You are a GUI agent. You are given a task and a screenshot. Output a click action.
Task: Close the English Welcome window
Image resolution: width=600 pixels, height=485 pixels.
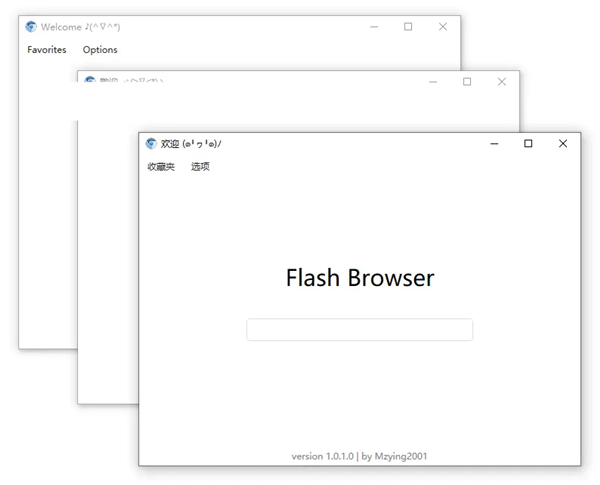(442, 27)
